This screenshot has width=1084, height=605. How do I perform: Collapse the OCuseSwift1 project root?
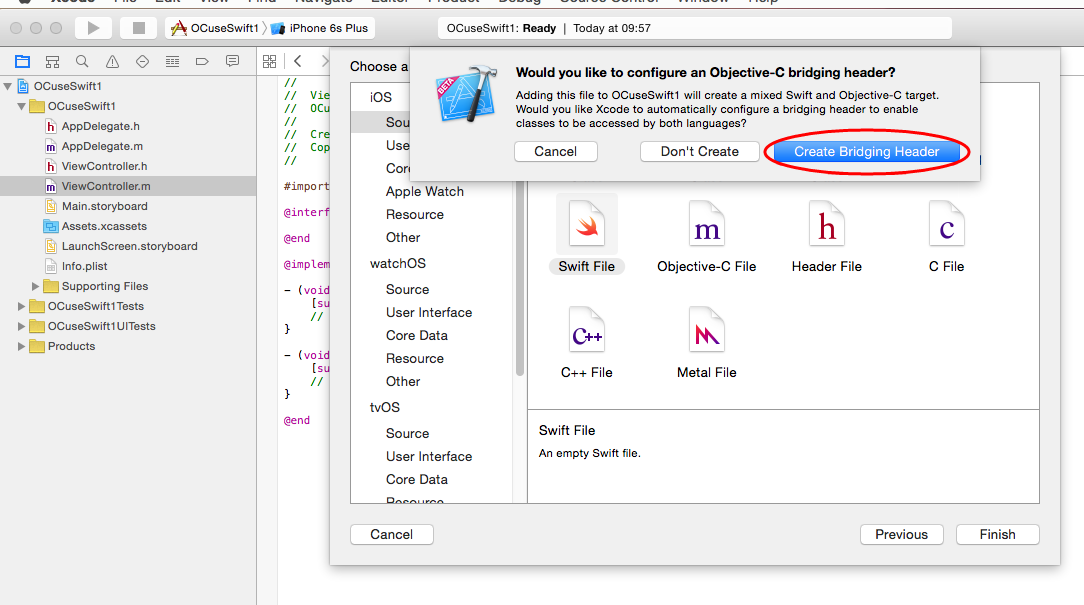[x=8, y=86]
